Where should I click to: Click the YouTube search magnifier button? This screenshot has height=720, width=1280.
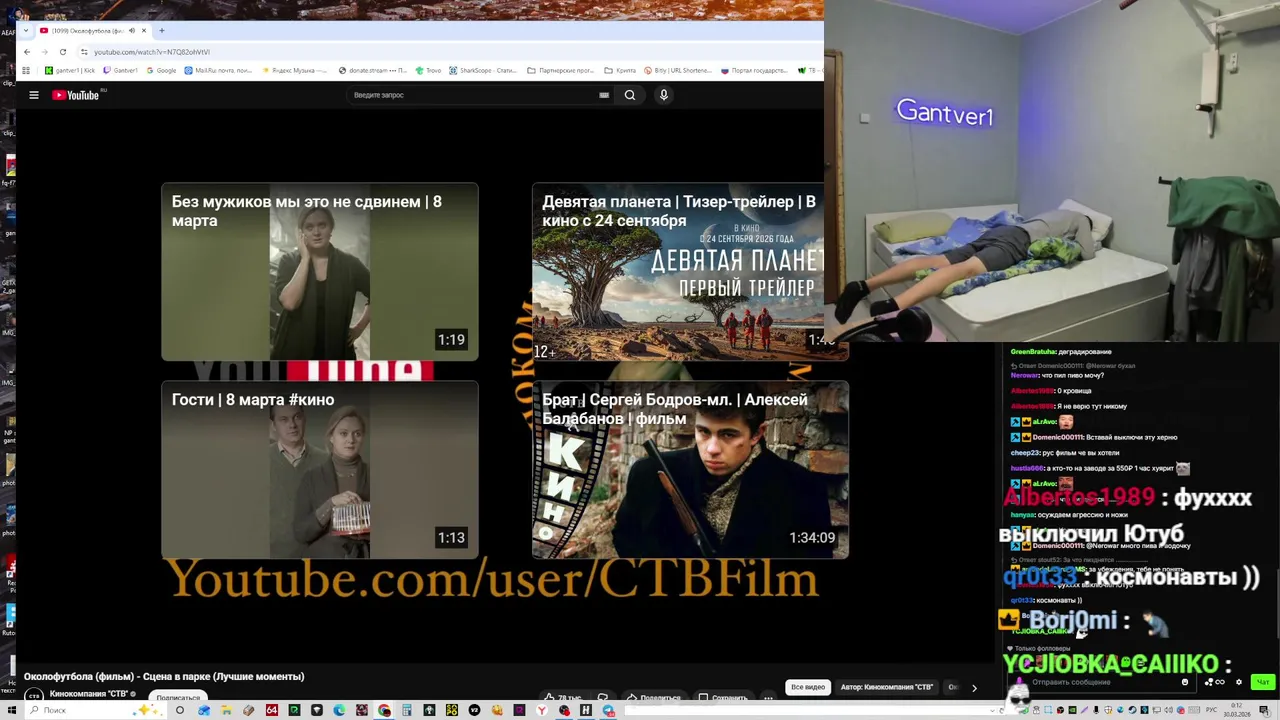tap(630, 95)
